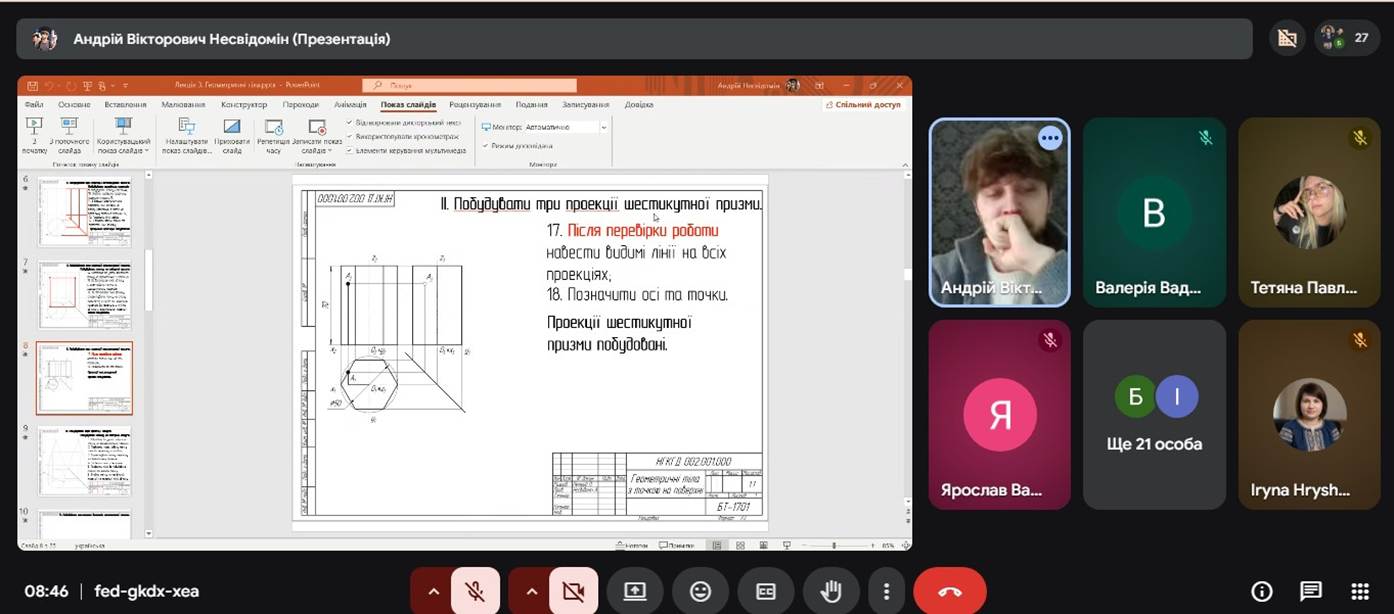The image size is (1394, 614).
Task: Select slide 9 thumbnail
Action: point(84,461)
